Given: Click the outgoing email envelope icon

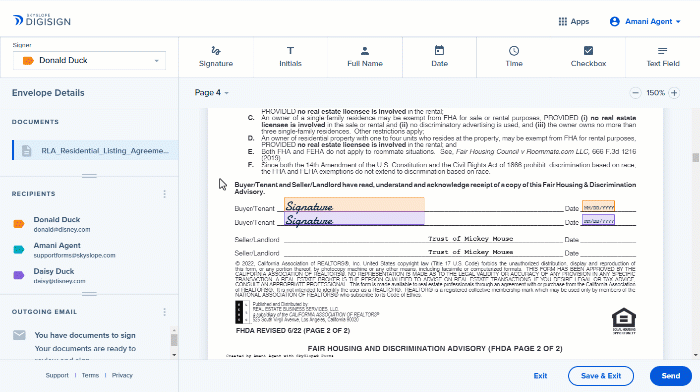Looking at the screenshot, I should point(19,335).
